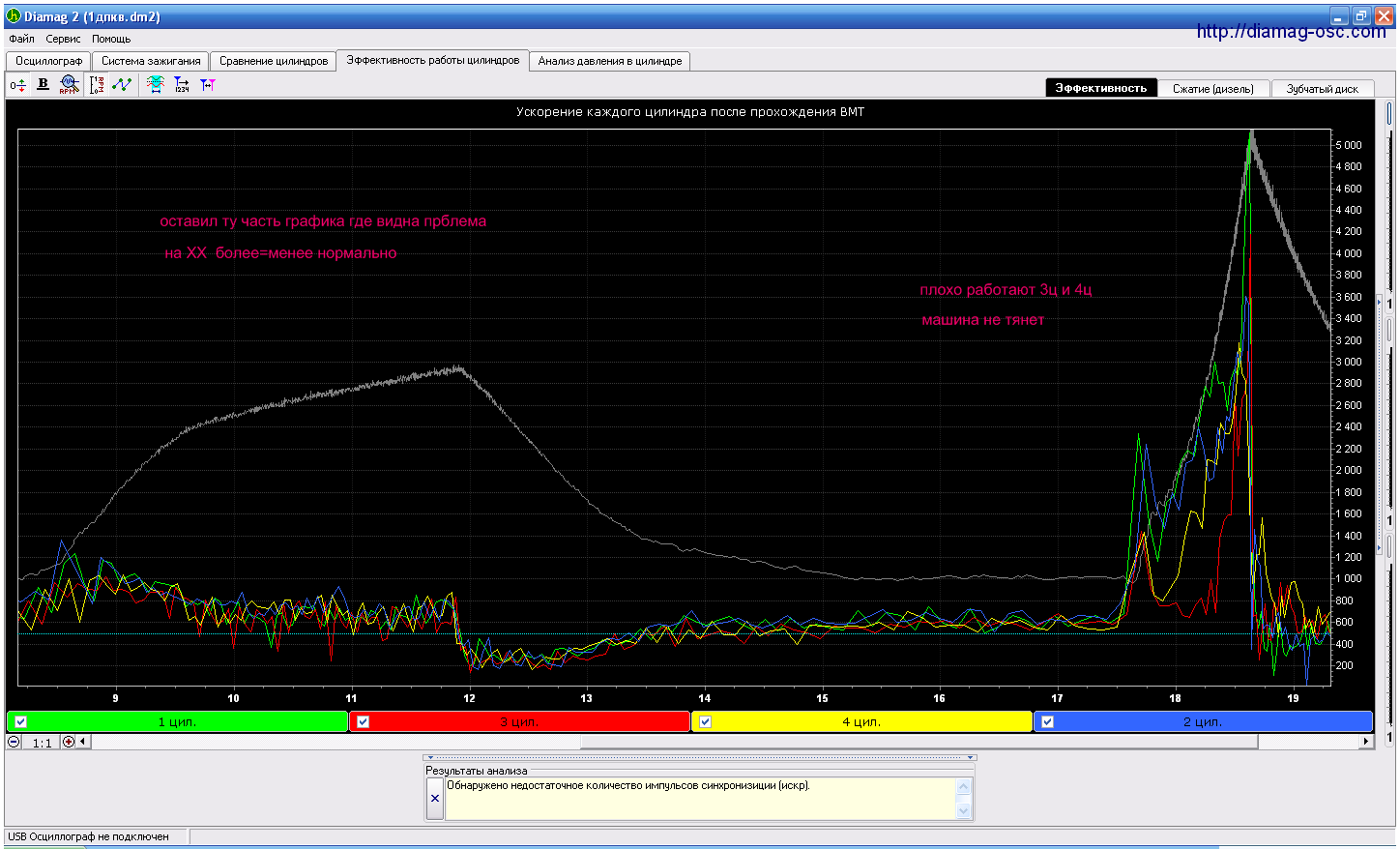Toggle the RPM 1/0 scale icon
This screenshot has height=849, width=1400.
pyautogui.click(x=97, y=85)
